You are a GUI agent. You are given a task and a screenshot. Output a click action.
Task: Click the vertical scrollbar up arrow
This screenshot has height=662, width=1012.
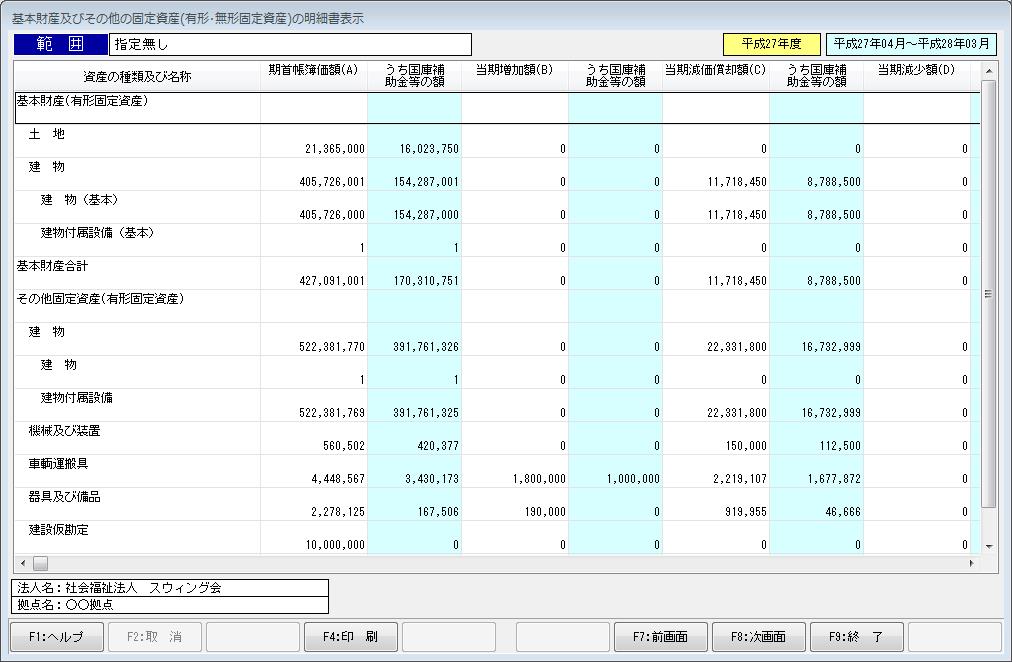pos(988,71)
